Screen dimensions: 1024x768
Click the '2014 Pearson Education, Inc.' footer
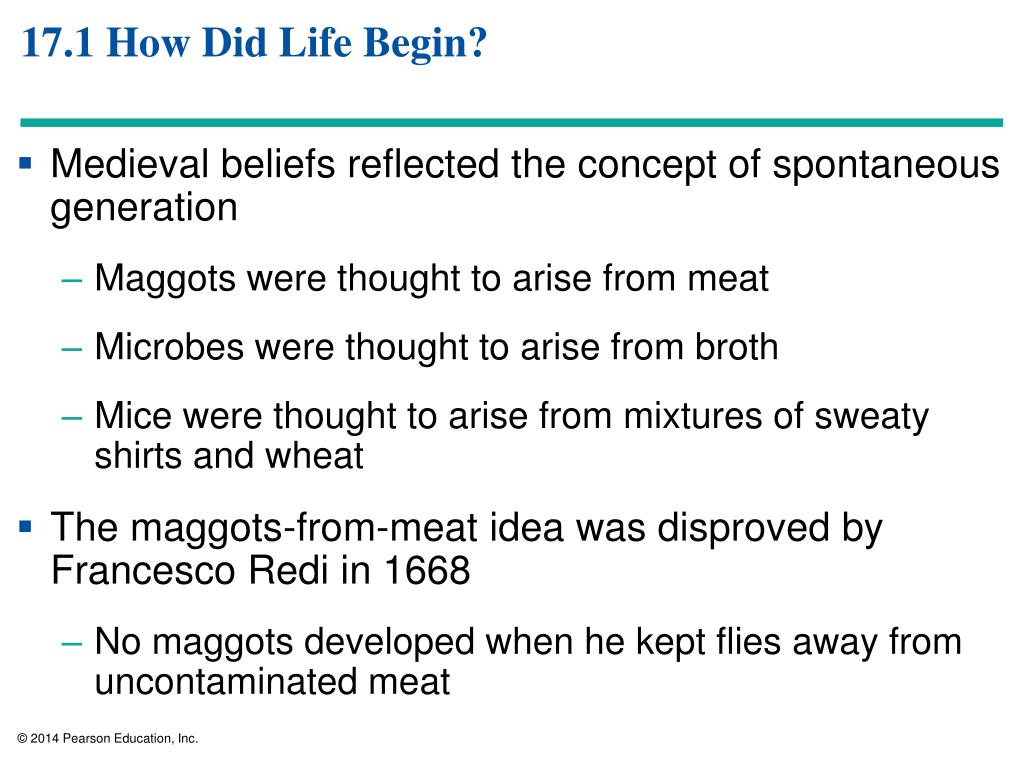pyautogui.click(x=114, y=739)
